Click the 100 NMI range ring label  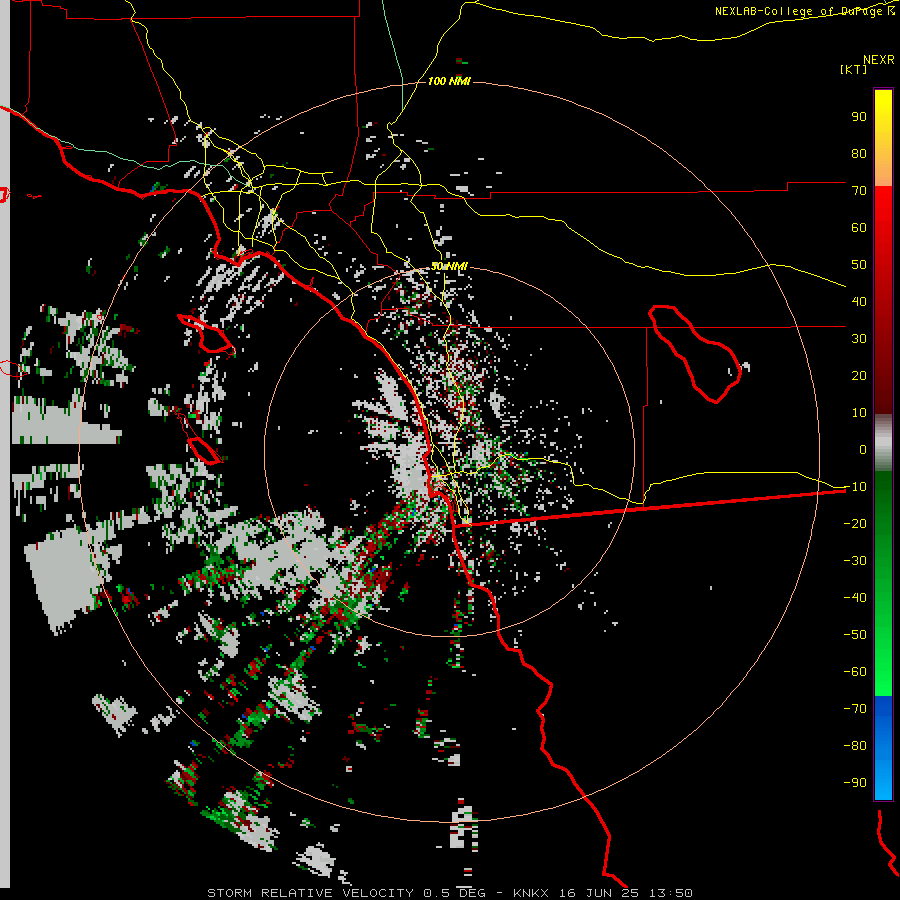pos(449,82)
